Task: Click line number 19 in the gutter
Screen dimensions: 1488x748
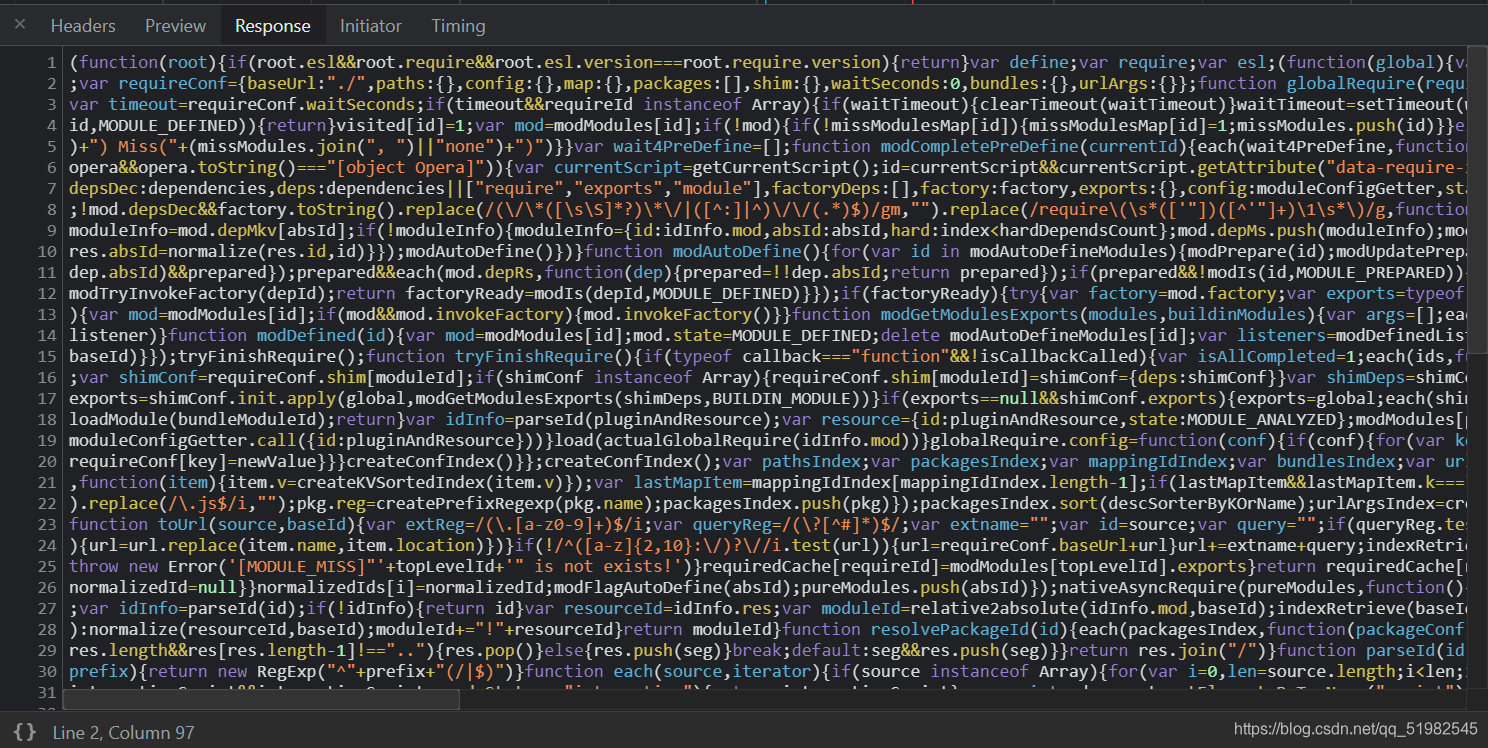Action: point(46,440)
